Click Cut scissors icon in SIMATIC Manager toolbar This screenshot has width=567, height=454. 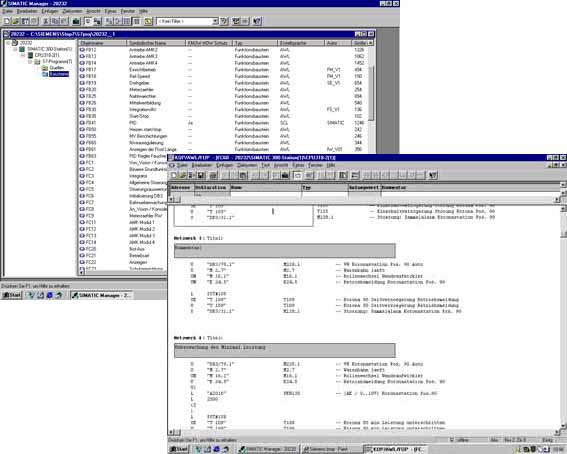pyautogui.click(x=46, y=21)
